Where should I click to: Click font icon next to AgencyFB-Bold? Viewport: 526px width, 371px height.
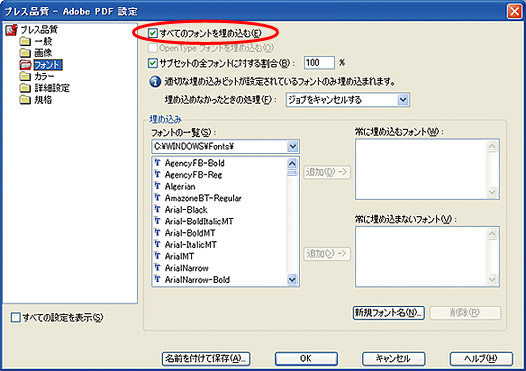pyautogui.click(x=157, y=163)
